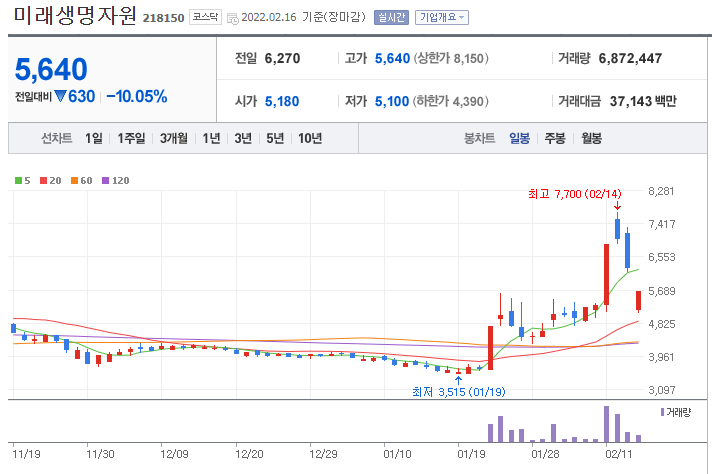Click the 3,097 price axis label
The height and width of the screenshot is (474, 712).
[662, 390]
